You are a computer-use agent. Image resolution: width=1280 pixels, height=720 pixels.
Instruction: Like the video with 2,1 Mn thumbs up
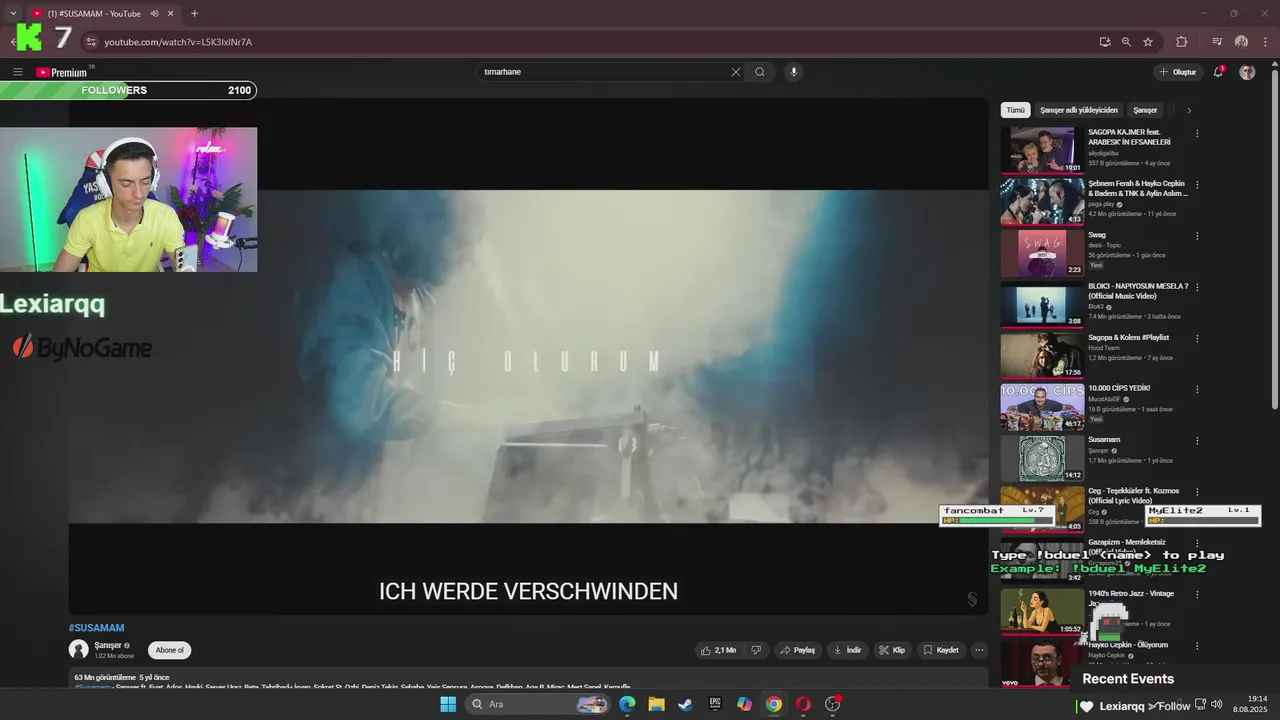719,650
